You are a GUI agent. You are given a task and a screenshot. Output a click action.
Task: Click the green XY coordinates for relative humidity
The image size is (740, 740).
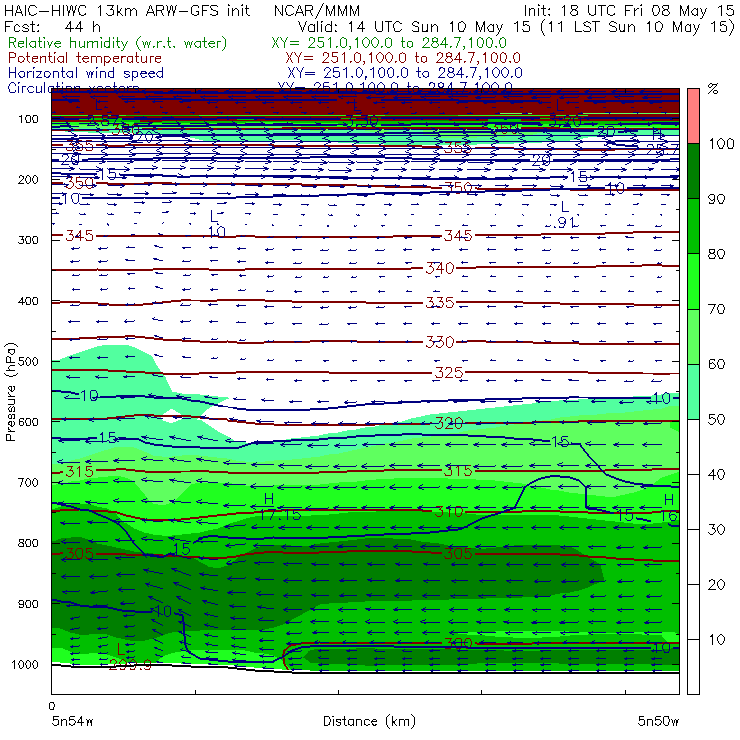coord(389,43)
